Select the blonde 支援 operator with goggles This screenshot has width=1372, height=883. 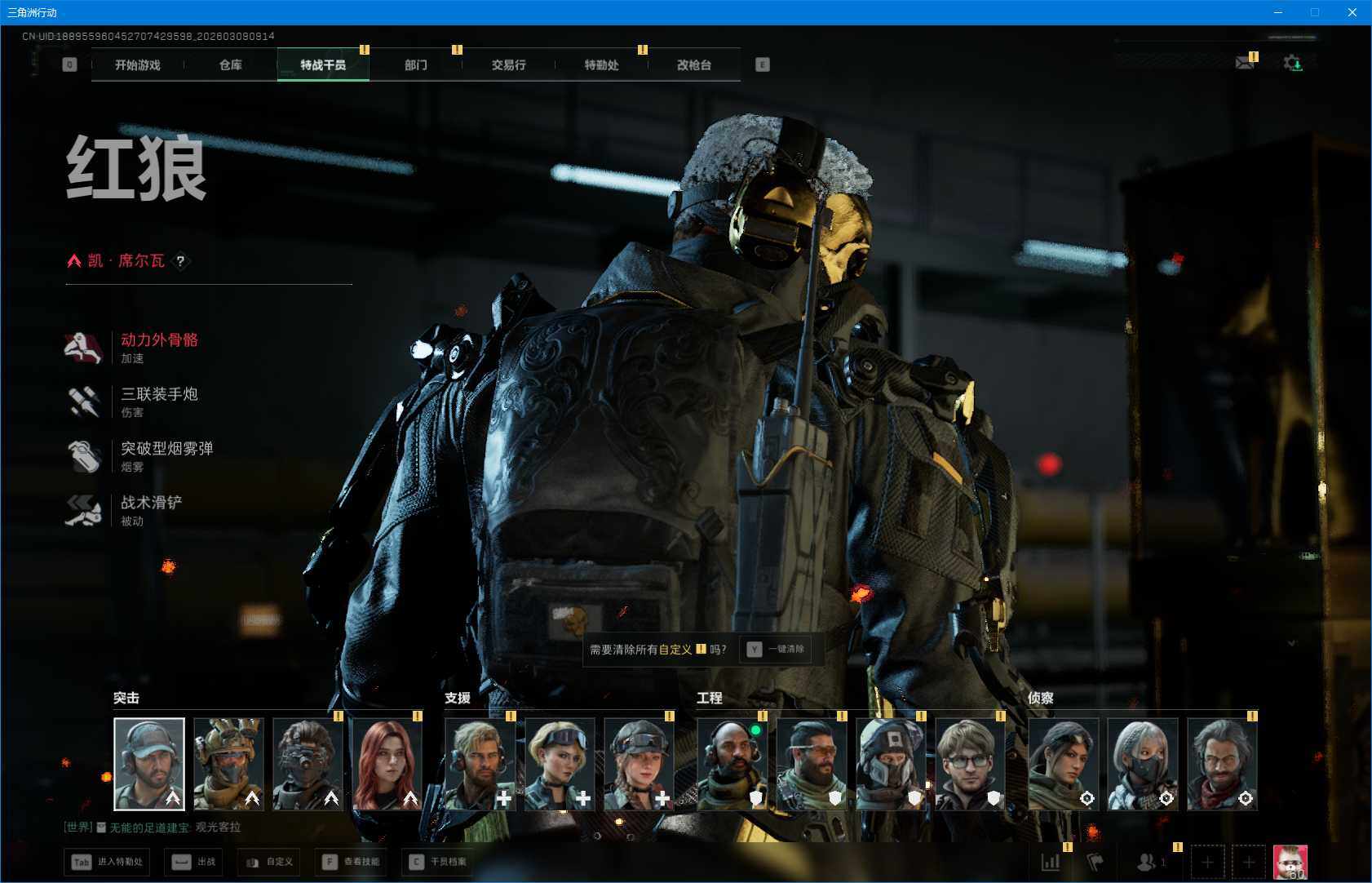coord(560,764)
